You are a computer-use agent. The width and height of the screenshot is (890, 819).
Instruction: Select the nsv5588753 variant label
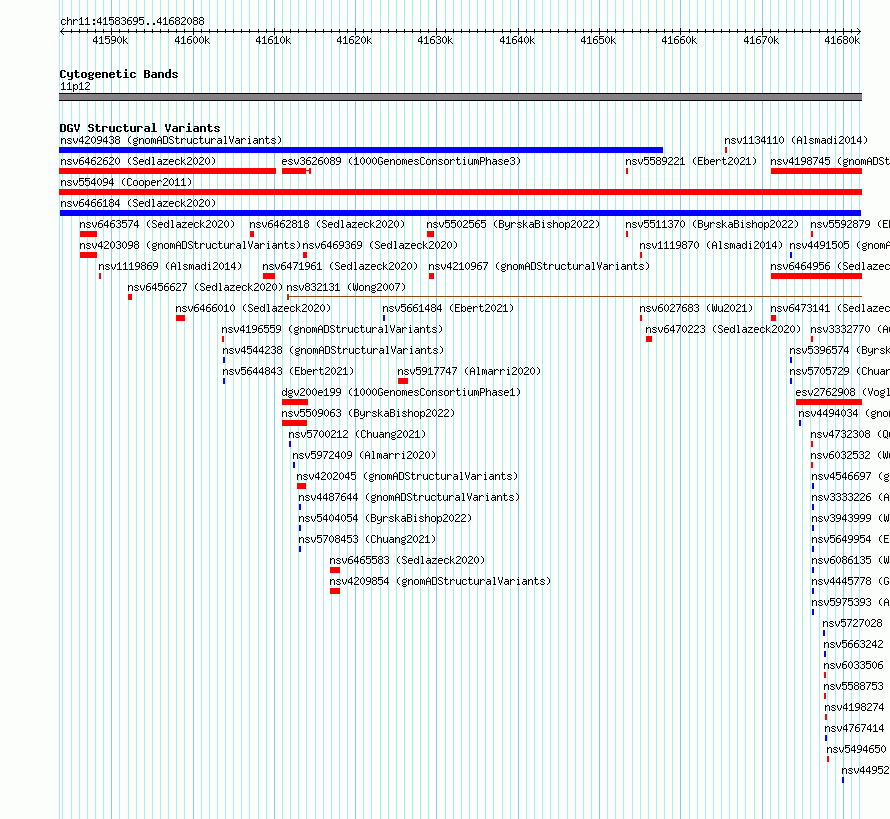coord(854,686)
